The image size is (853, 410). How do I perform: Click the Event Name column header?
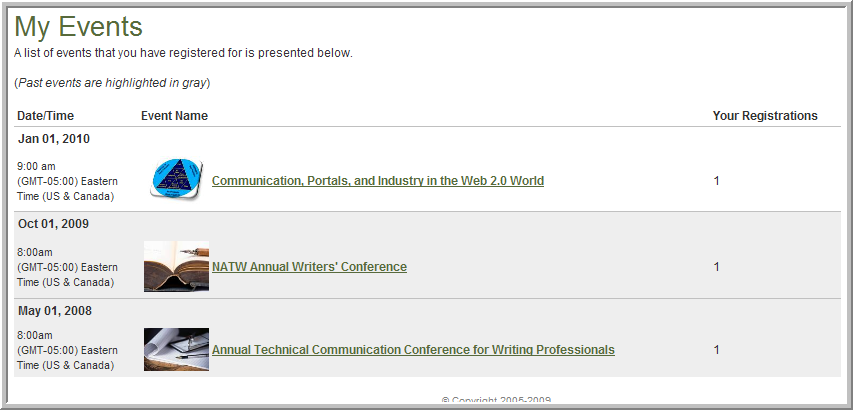point(174,116)
